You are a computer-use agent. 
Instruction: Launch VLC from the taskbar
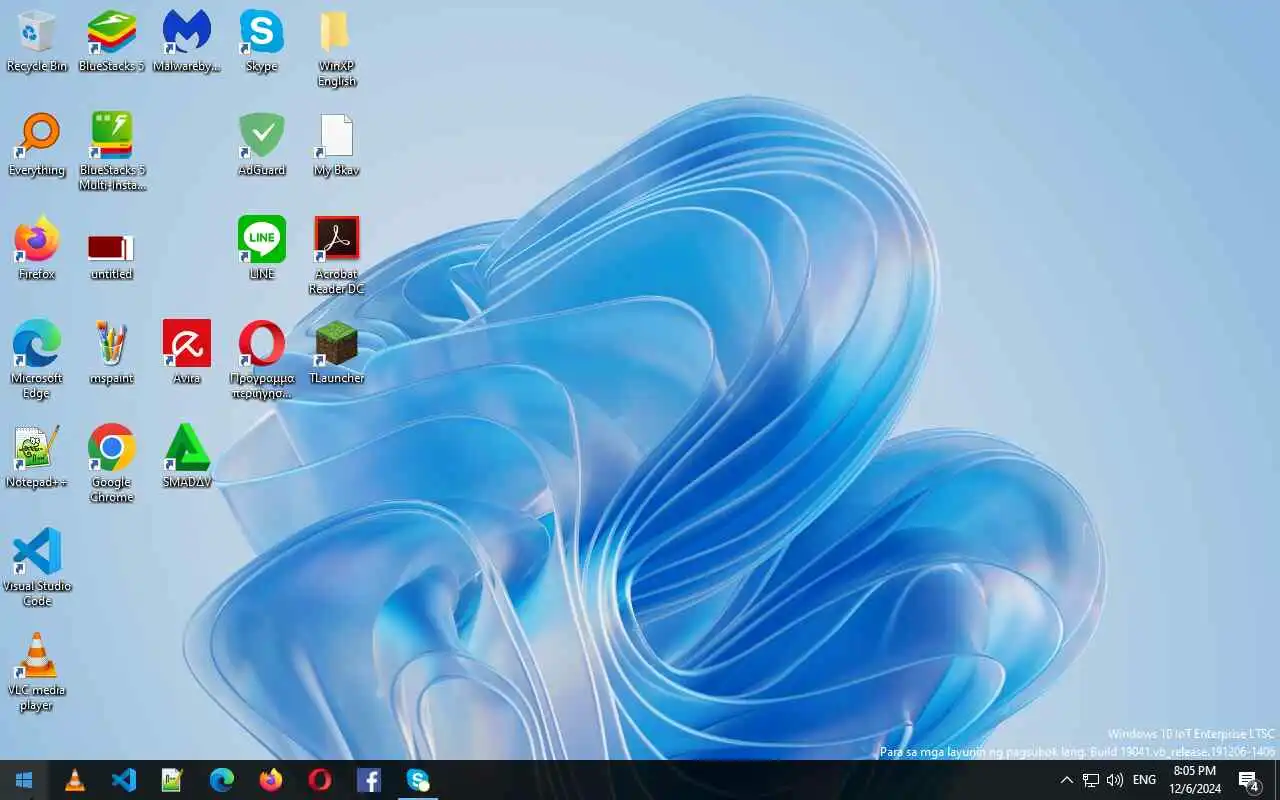pyautogui.click(x=75, y=780)
